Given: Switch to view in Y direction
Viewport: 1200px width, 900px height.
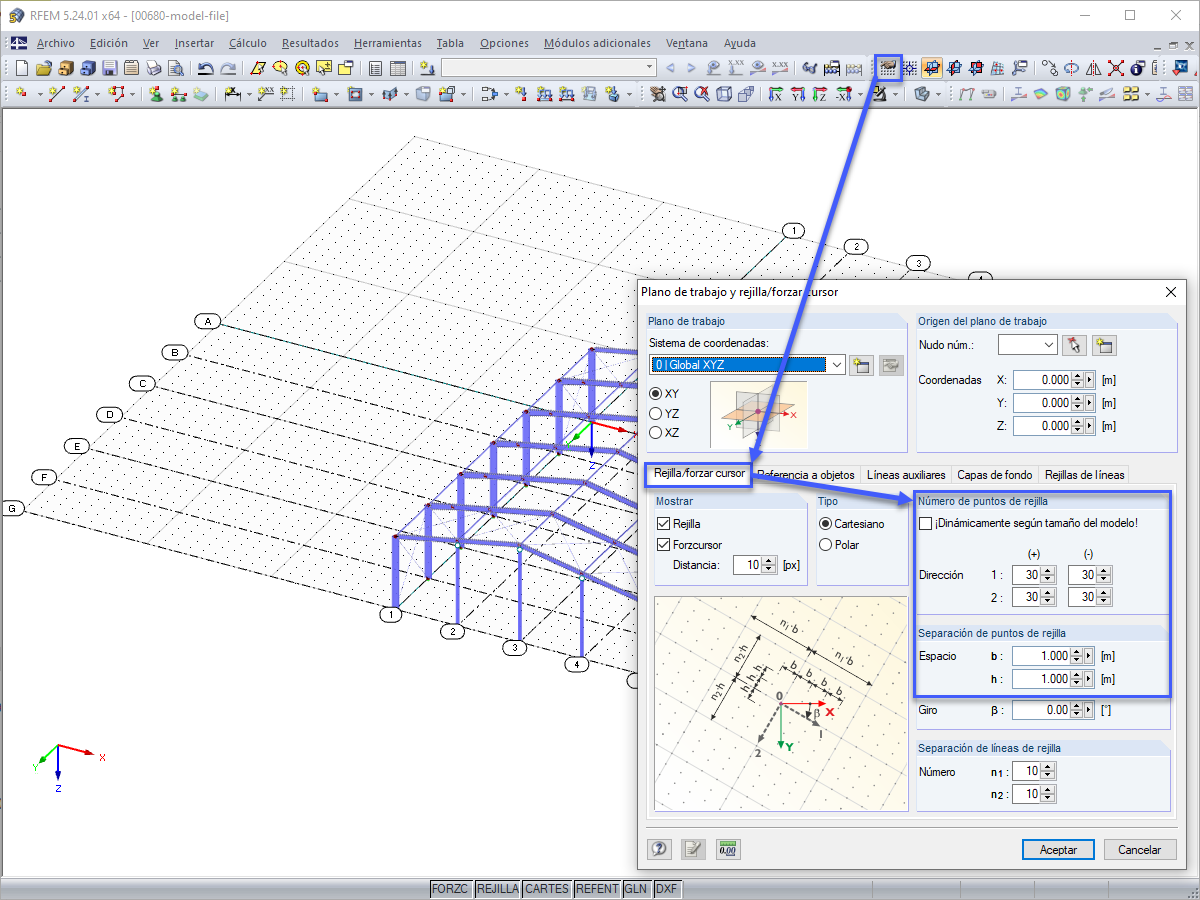Looking at the screenshot, I should (x=797, y=94).
